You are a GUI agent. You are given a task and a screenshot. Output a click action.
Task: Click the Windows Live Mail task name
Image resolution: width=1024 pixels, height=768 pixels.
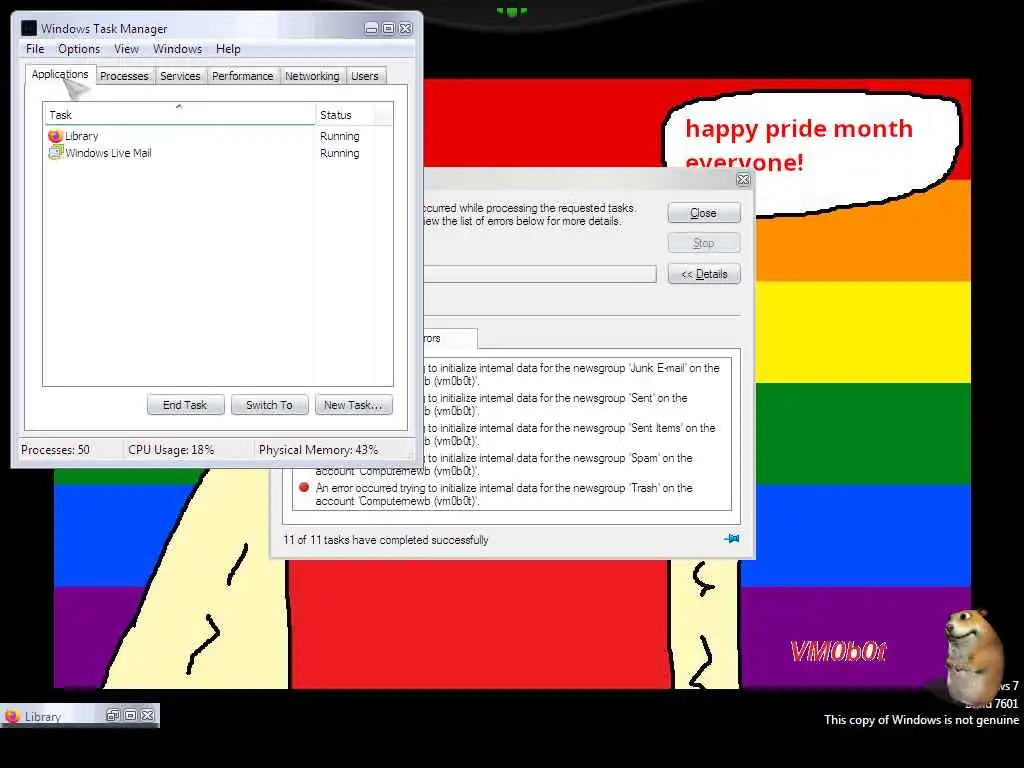click(x=108, y=153)
